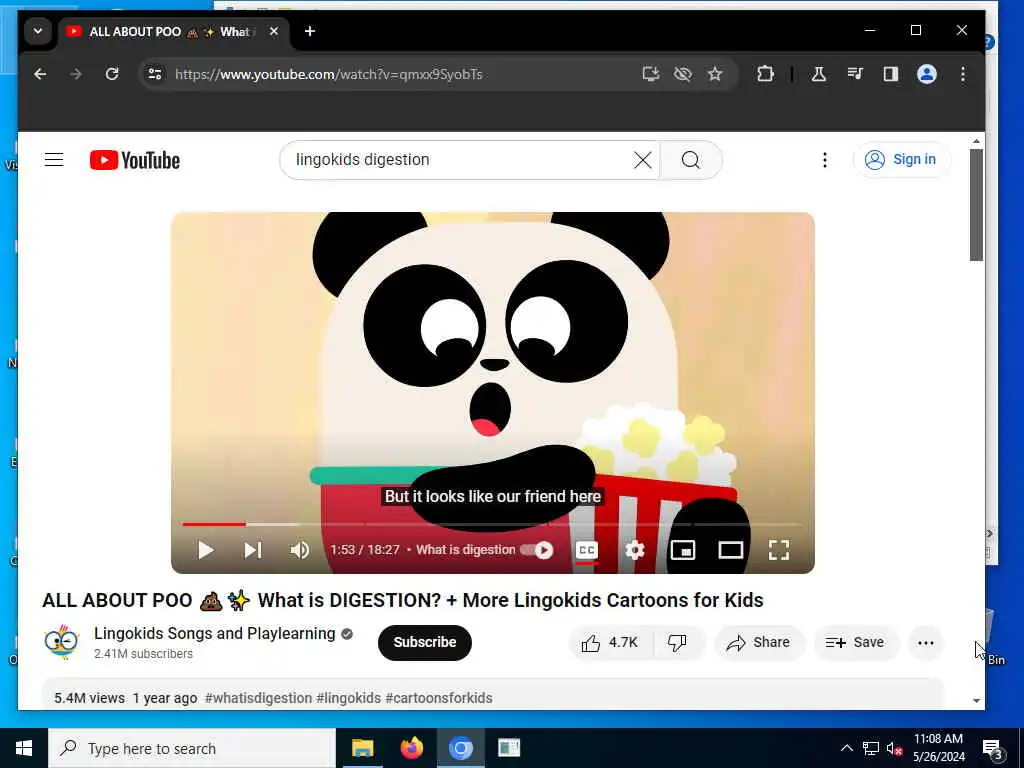This screenshot has width=1024, height=768.
Task: Open Chrome Labs flask icon
Action: pyautogui.click(x=818, y=74)
